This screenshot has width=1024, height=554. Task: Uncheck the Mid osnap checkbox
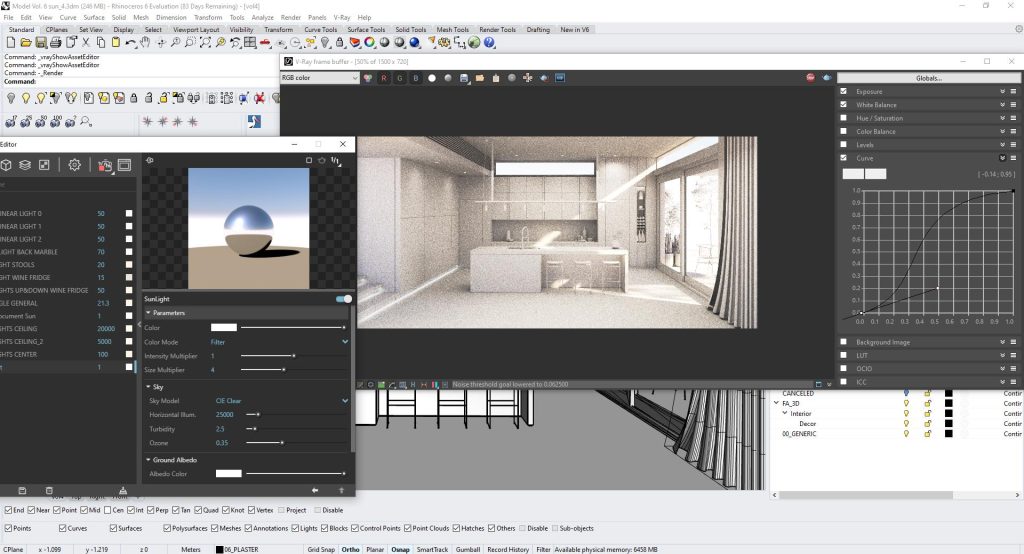pos(82,510)
